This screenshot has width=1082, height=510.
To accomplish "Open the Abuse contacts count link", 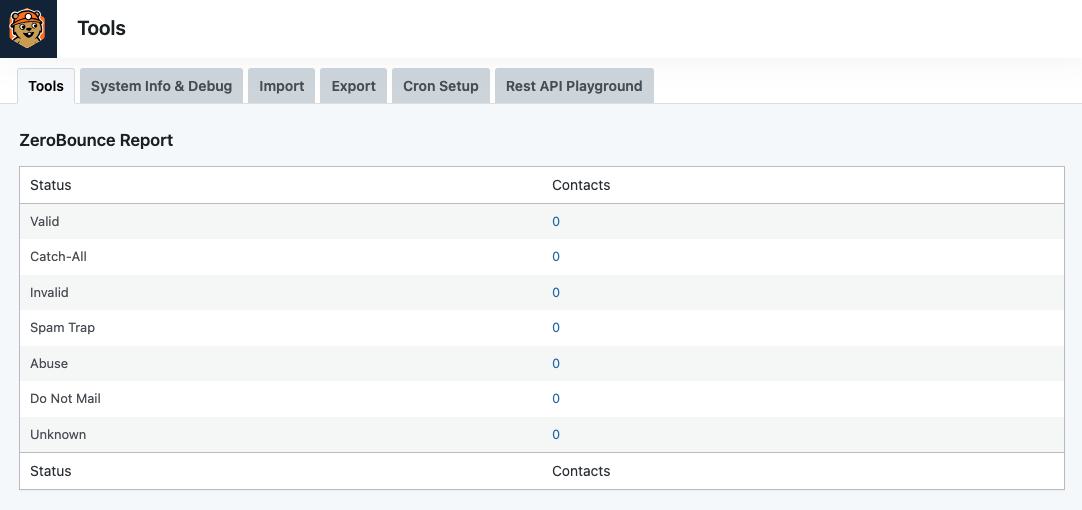I will click(555, 364).
